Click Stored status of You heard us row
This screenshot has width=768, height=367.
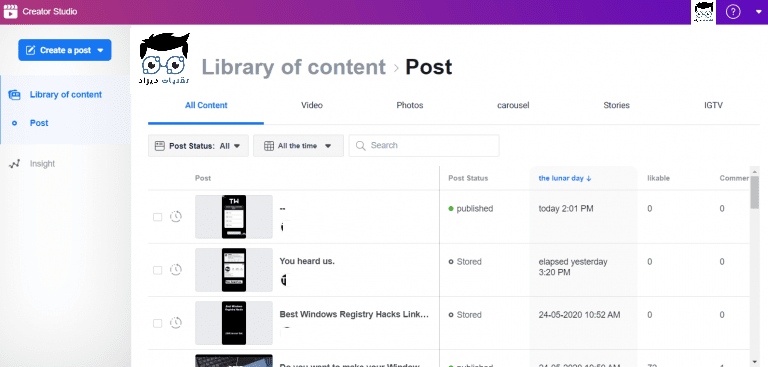465,262
